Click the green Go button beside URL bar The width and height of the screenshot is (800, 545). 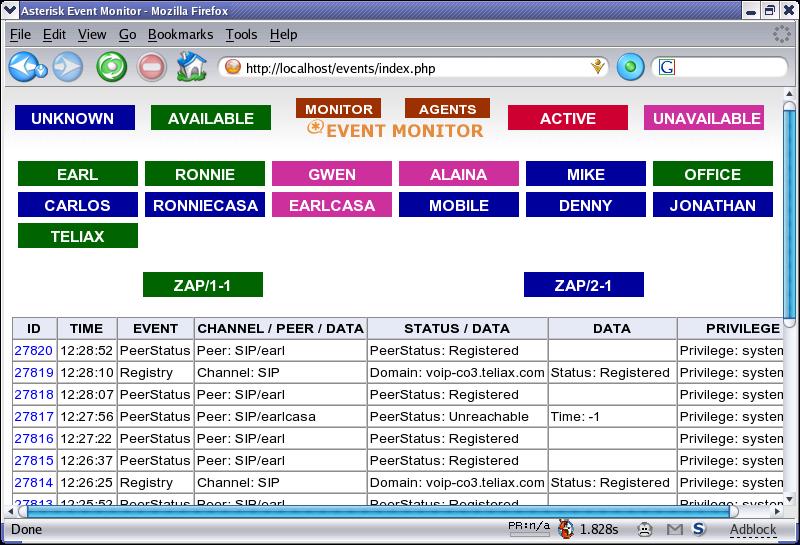pyautogui.click(x=630, y=68)
